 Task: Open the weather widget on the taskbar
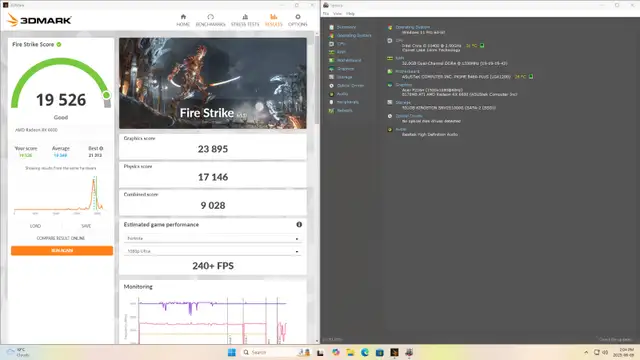pyautogui.click(x=17, y=352)
